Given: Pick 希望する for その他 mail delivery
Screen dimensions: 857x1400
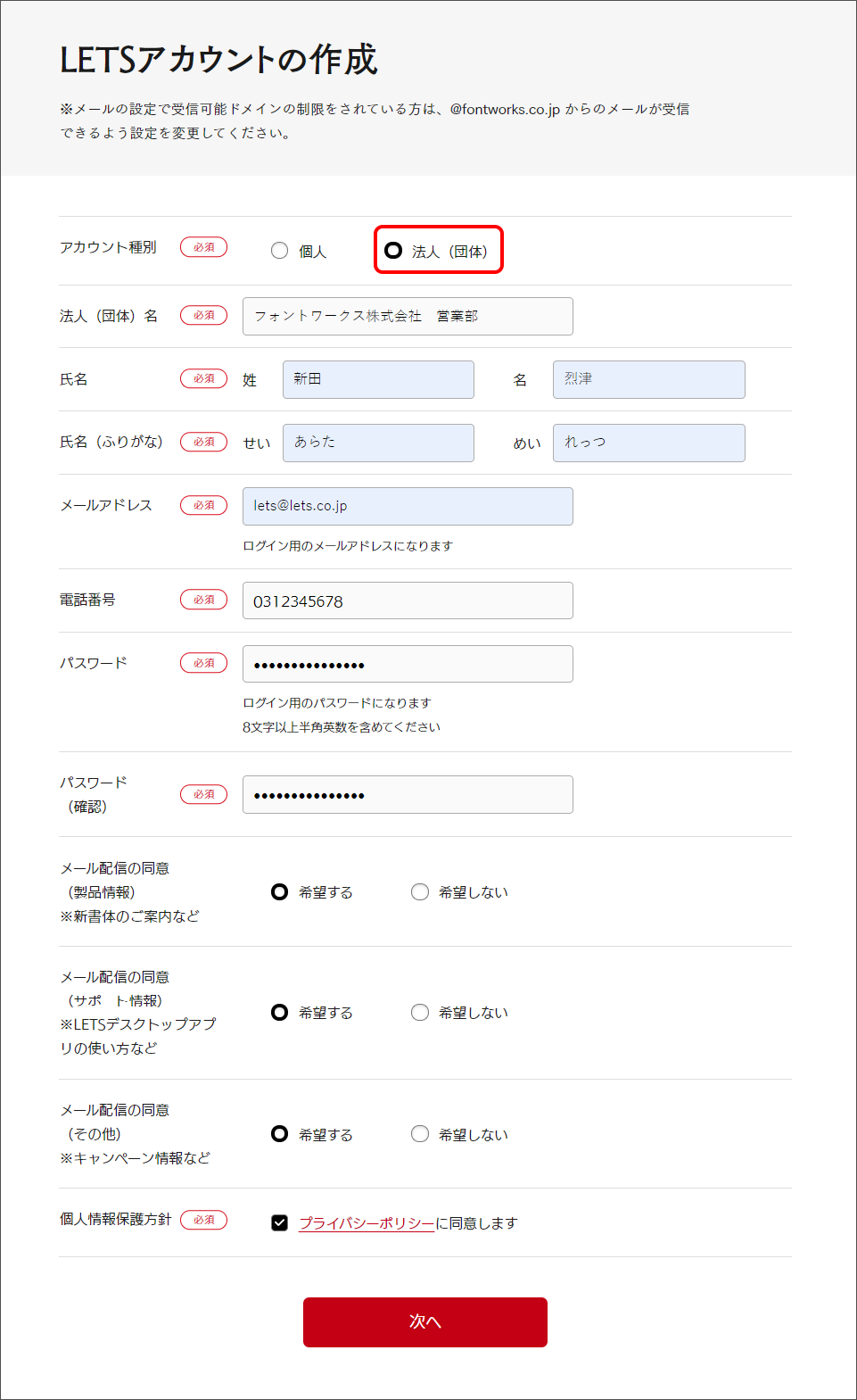Looking at the screenshot, I should (280, 1134).
